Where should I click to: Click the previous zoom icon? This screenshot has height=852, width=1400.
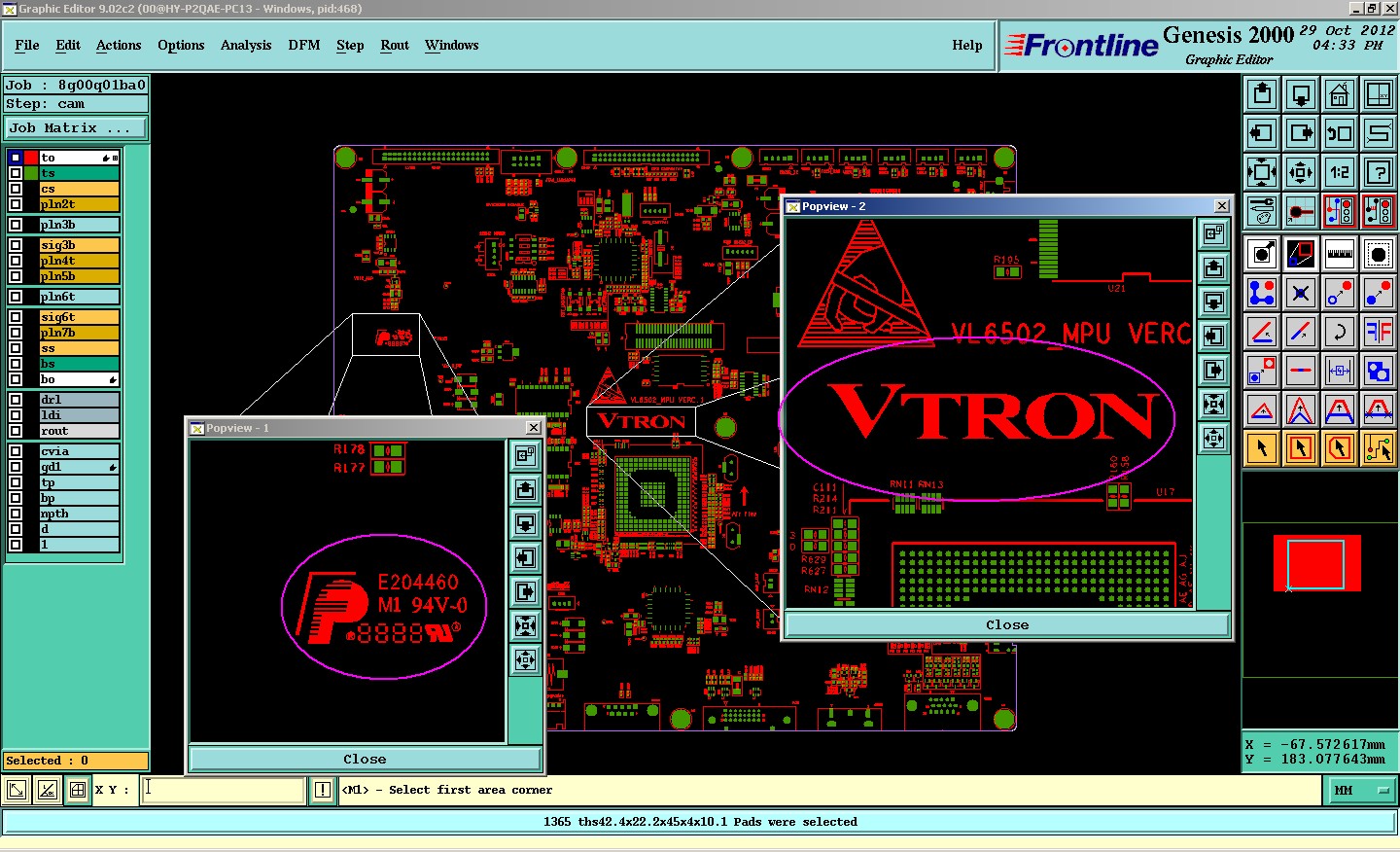pos(1340,133)
